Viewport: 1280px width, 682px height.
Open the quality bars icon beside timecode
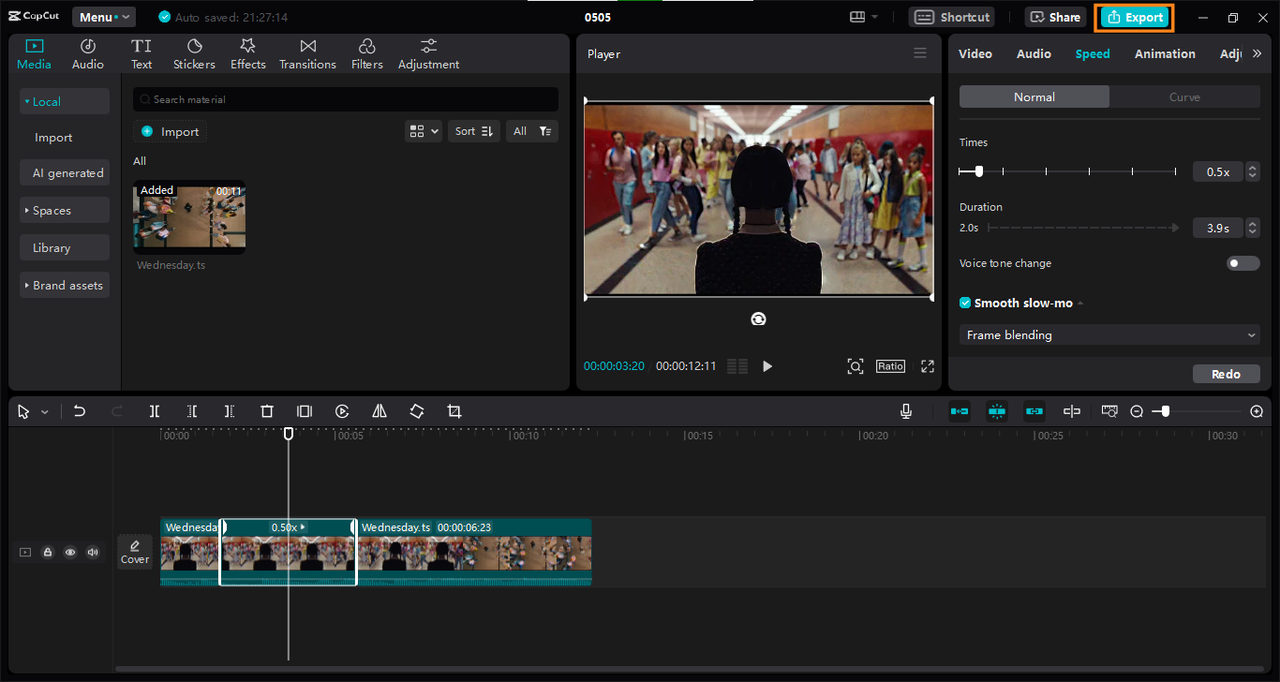click(x=737, y=366)
